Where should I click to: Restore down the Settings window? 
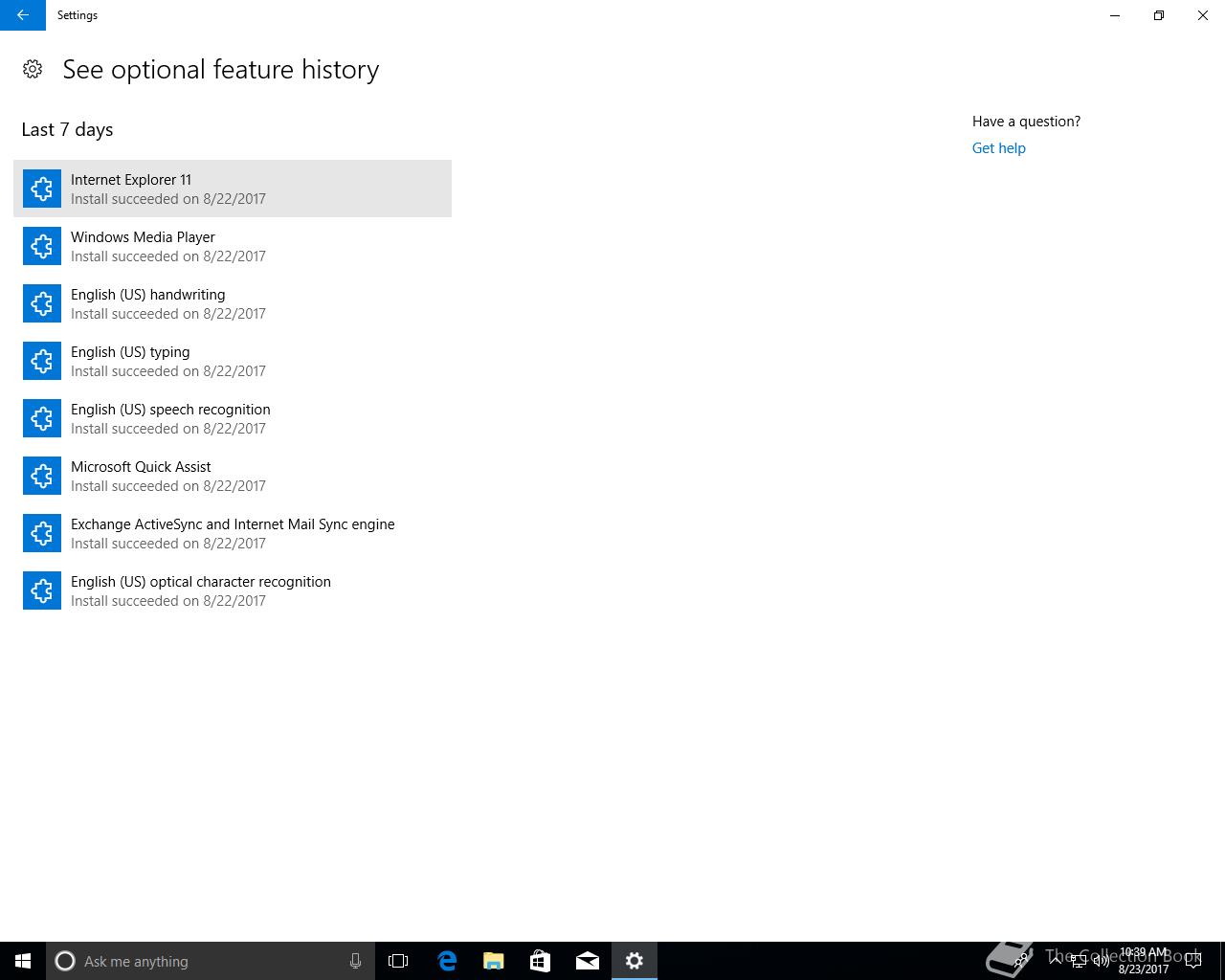click(x=1159, y=15)
